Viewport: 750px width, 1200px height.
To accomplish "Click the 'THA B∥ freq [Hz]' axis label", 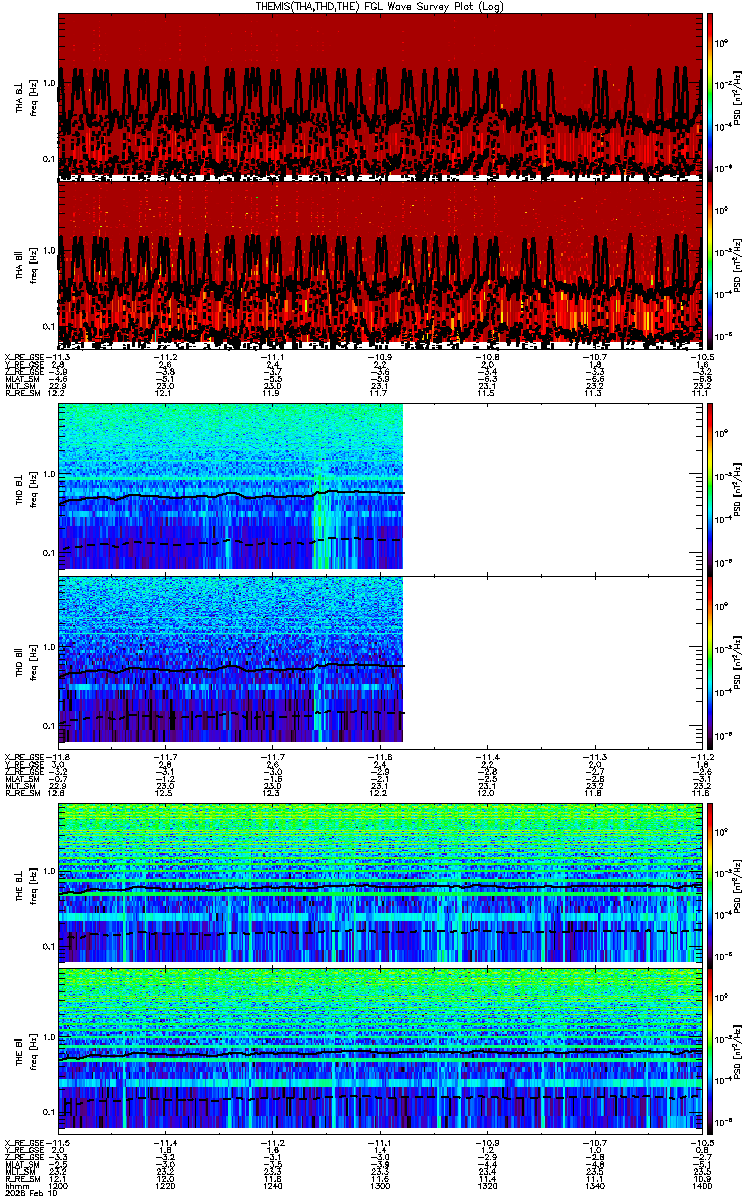I will (x=25, y=265).
